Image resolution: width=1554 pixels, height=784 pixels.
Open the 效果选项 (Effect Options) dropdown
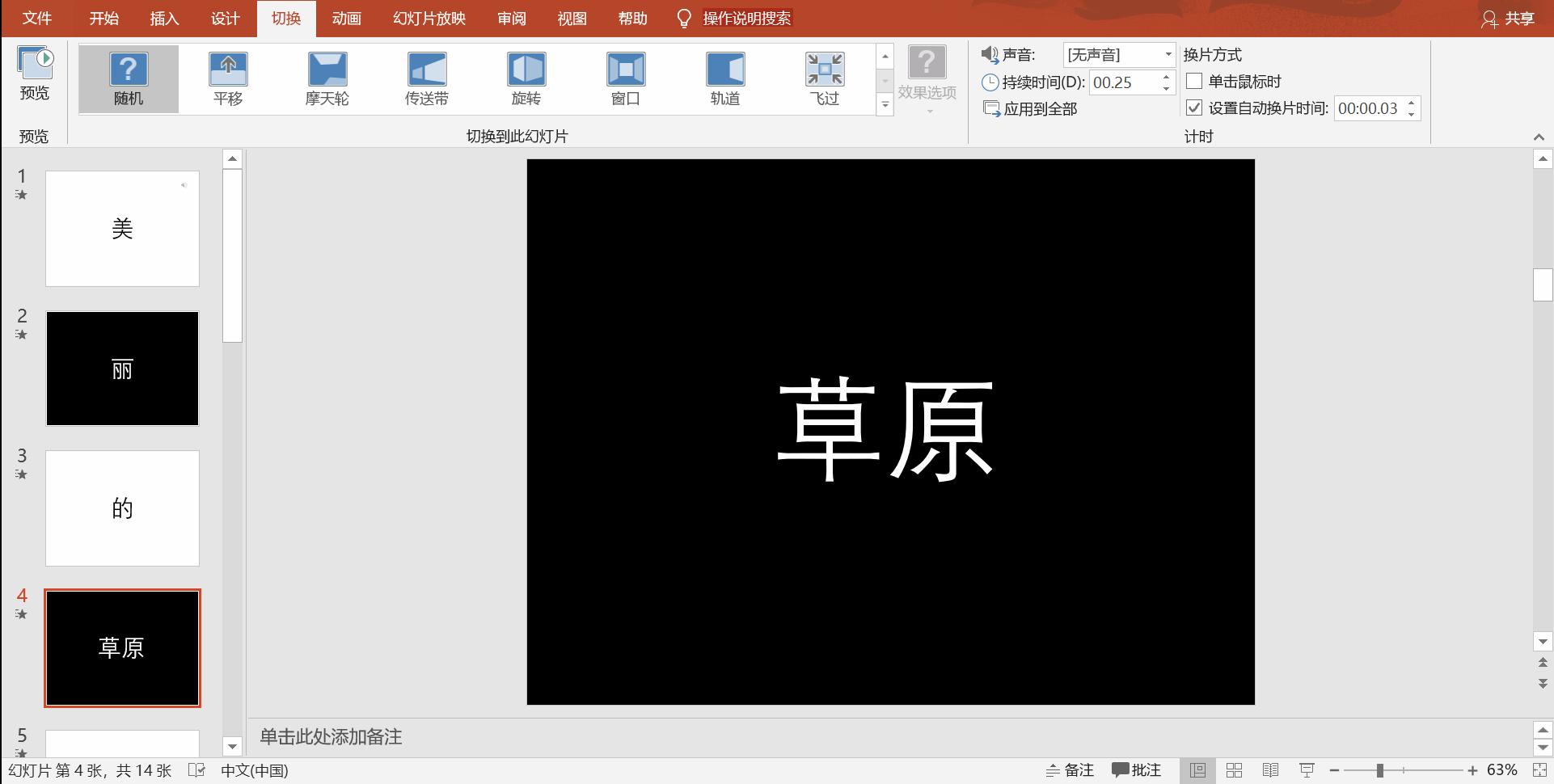tap(926, 78)
